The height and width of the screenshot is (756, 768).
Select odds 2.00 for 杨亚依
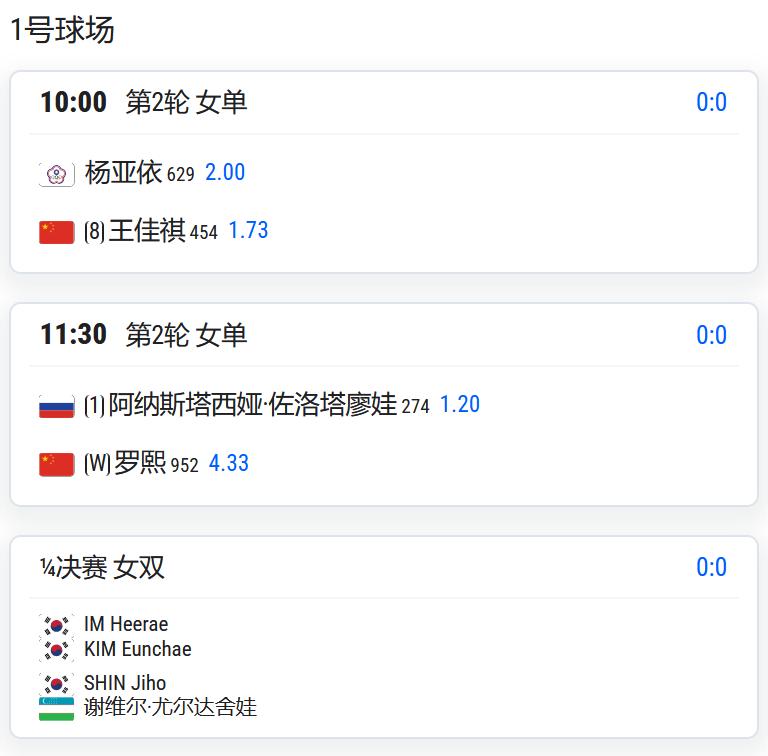click(225, 172)
